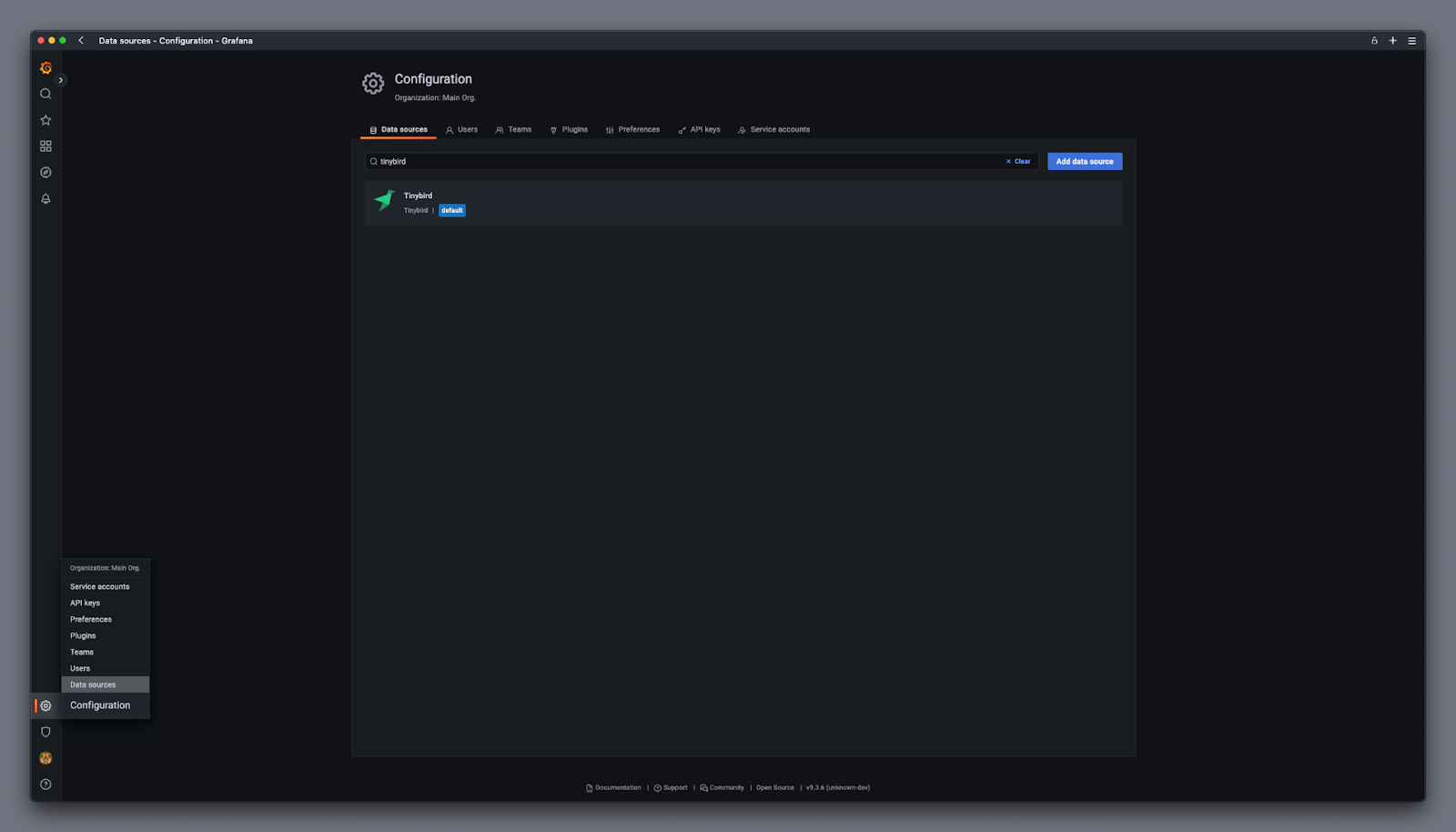Open the Explore compass icon
1456x832 pixels.
(45, 172)
